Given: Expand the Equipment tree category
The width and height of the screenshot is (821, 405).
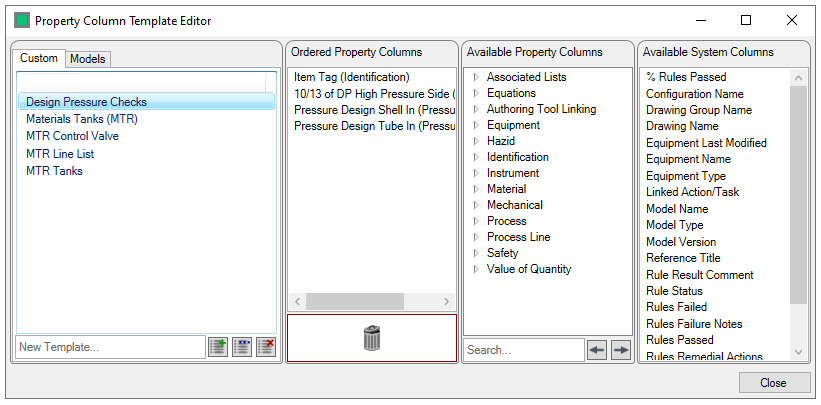Looking at the screenshot, I should tap(476, 125).
